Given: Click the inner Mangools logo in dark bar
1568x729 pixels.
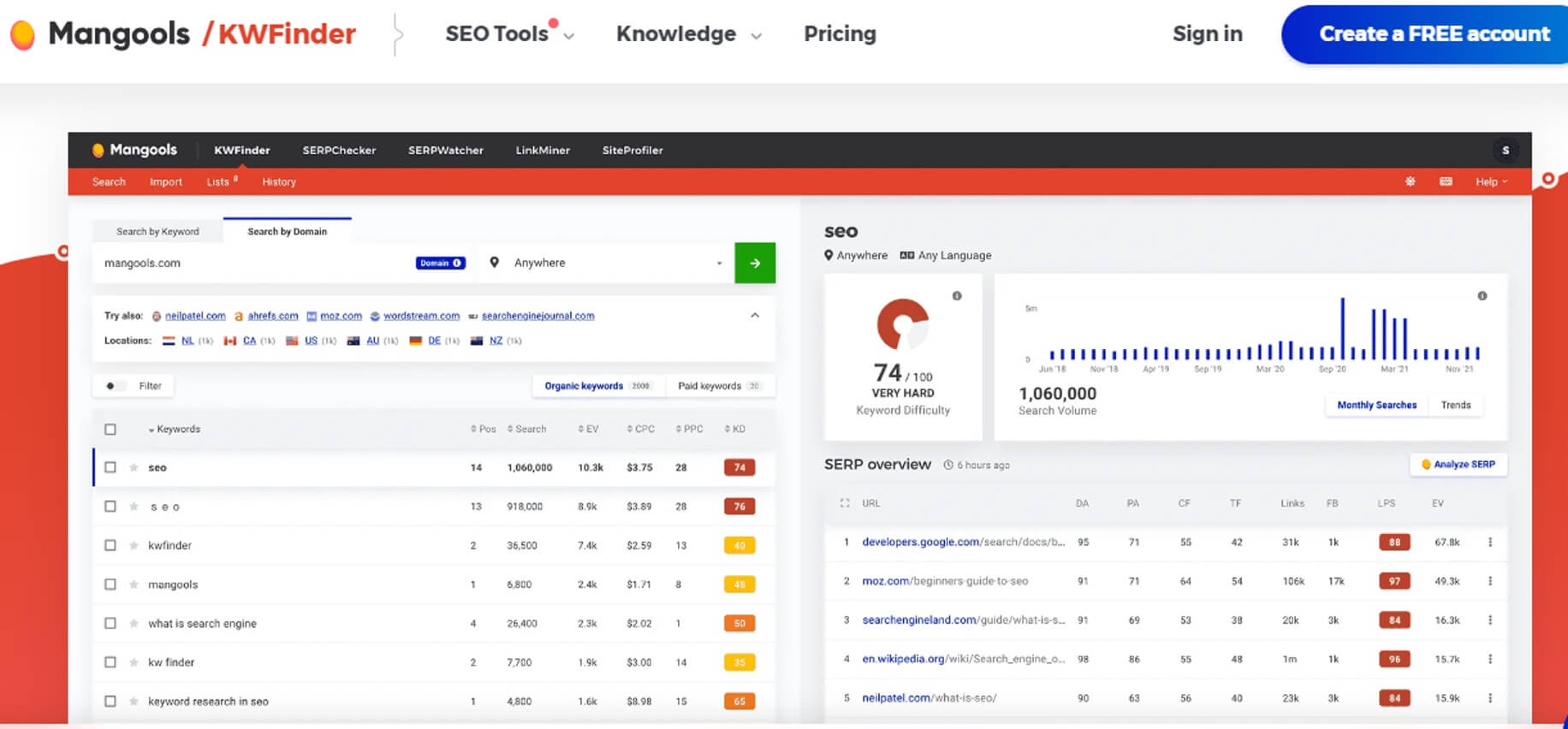Looking at the screenshot, I should pyautogui.click(x=134, y=150).
